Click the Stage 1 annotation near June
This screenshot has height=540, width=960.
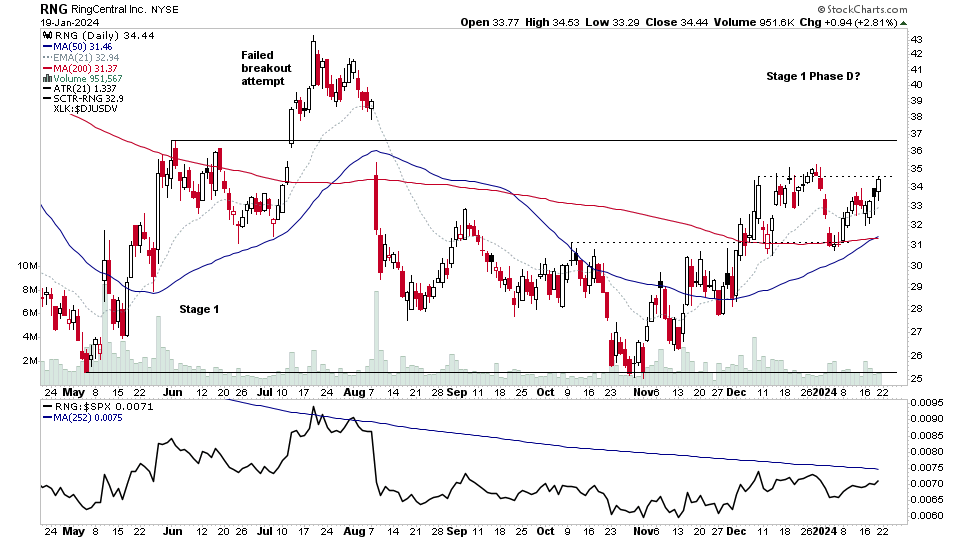[x=199, y=309]
